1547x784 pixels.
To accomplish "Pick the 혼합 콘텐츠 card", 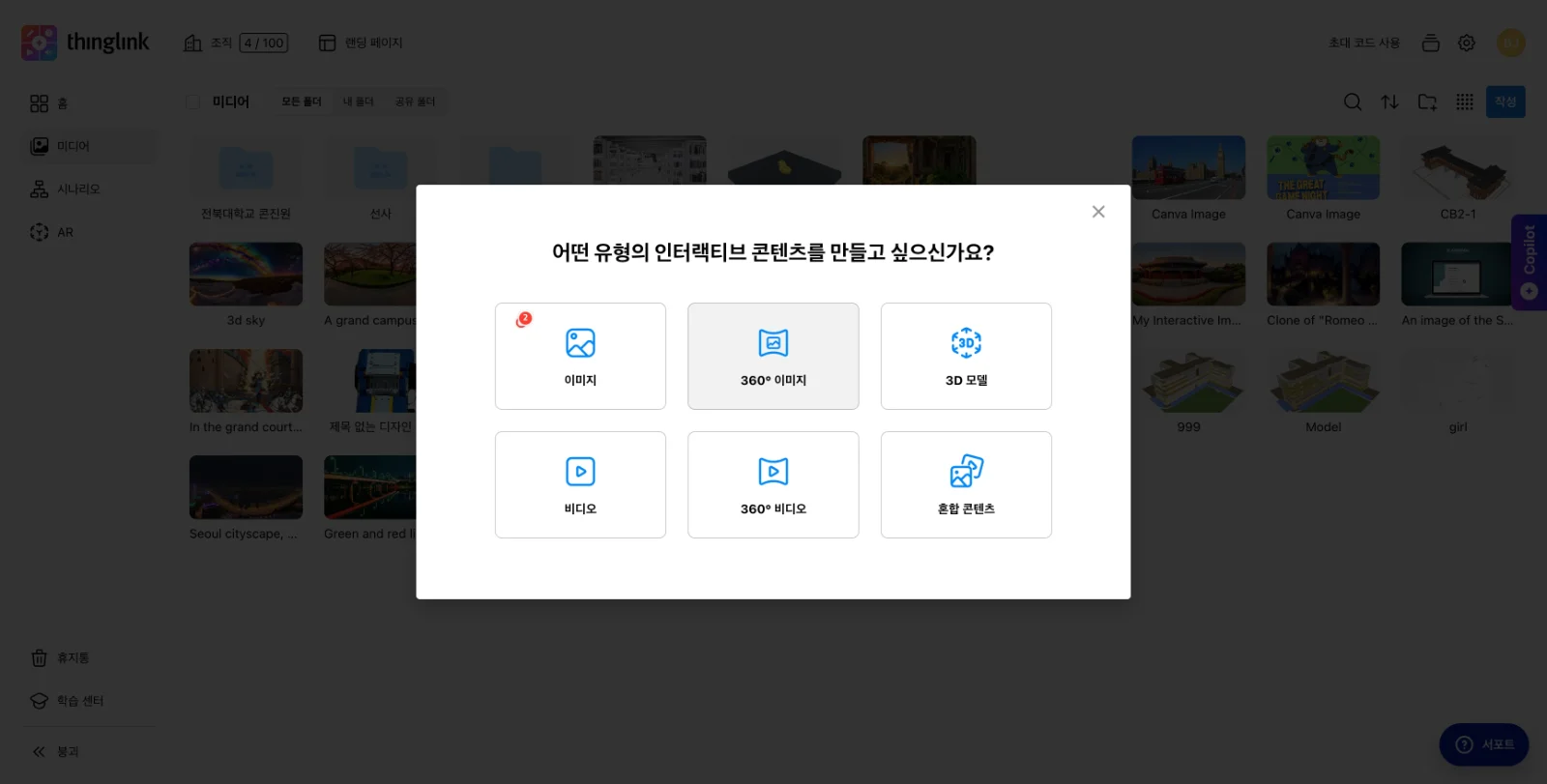I will pyautogui.click(x=966, y=484).
